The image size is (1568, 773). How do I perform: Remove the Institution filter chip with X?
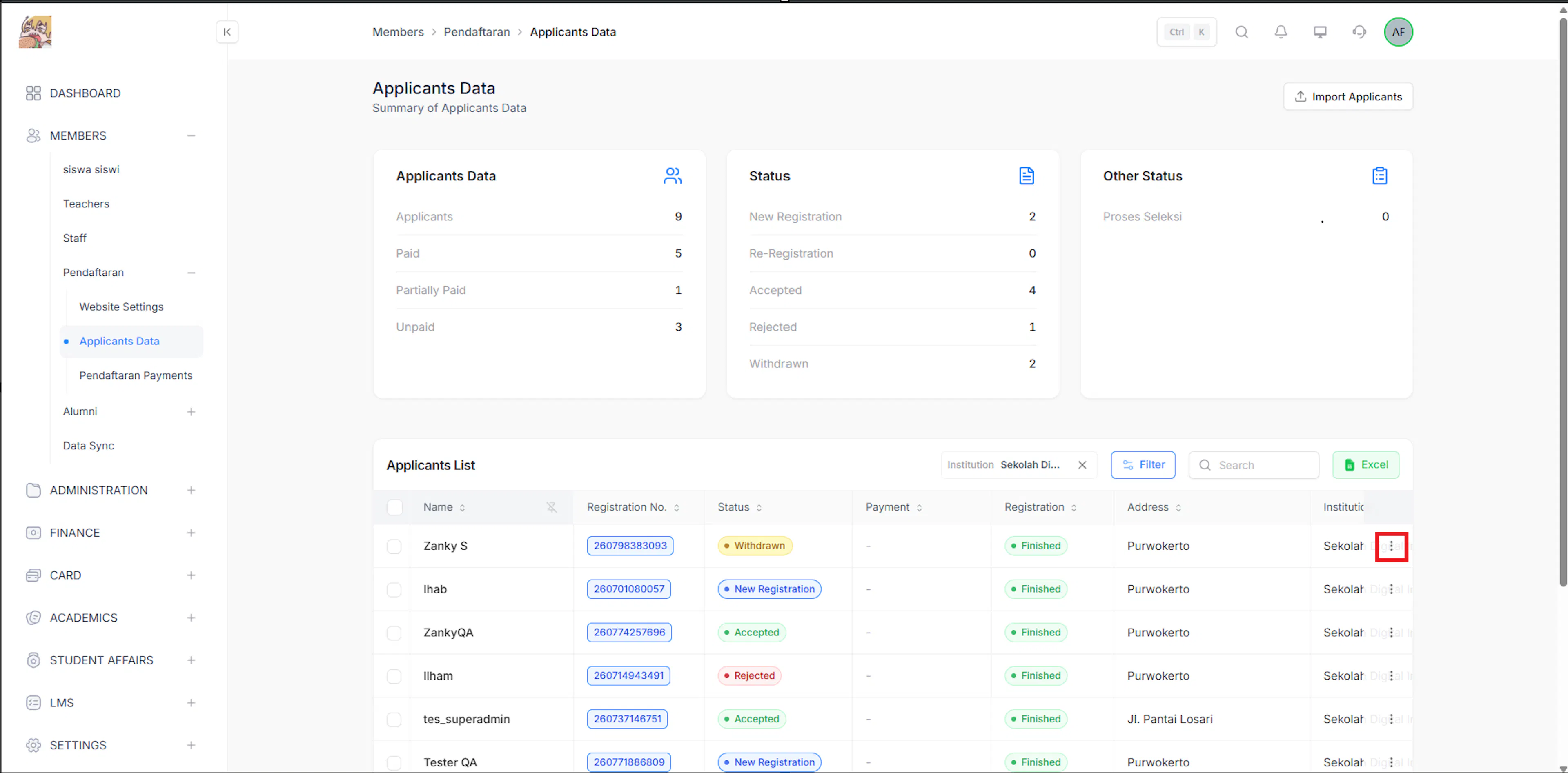click(x=1082, y=465)
